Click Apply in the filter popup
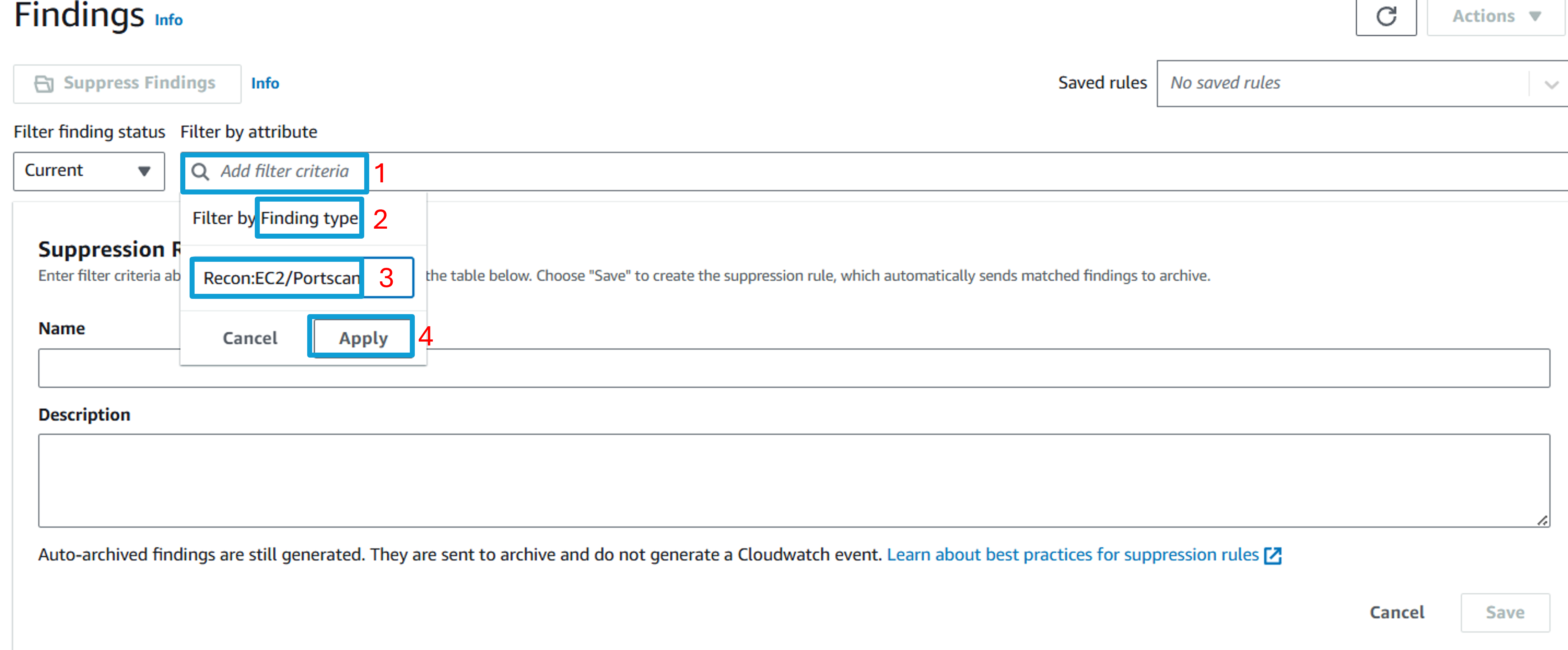 pos(363,338)
